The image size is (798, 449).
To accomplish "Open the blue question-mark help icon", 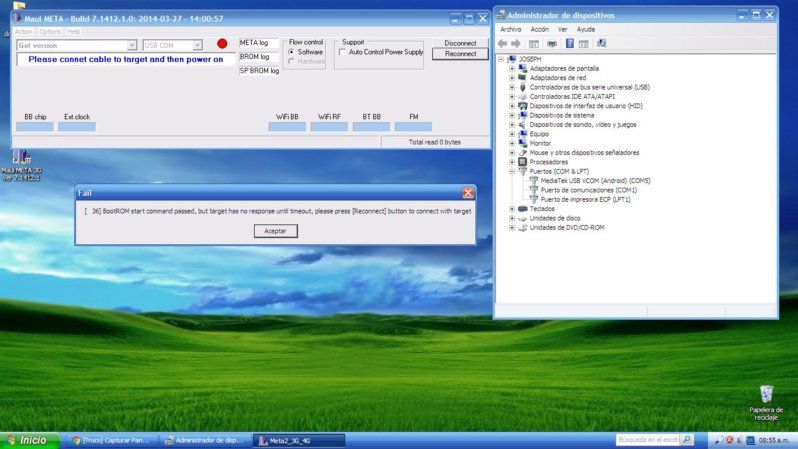I will tap(570, 44).
